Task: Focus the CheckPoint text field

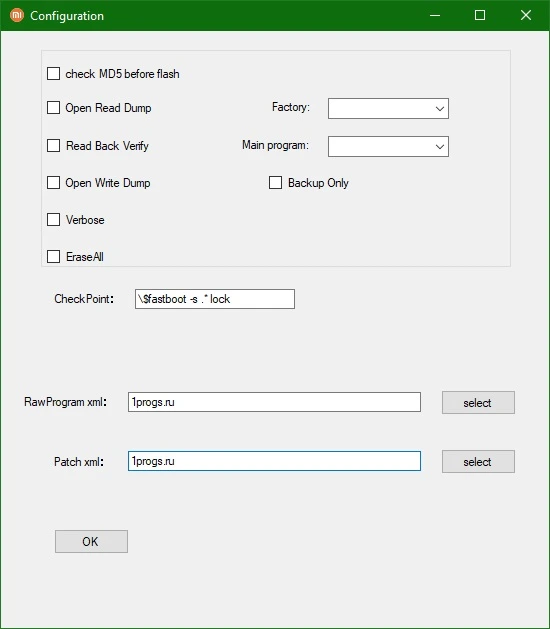Action: [x=215, y=299]
